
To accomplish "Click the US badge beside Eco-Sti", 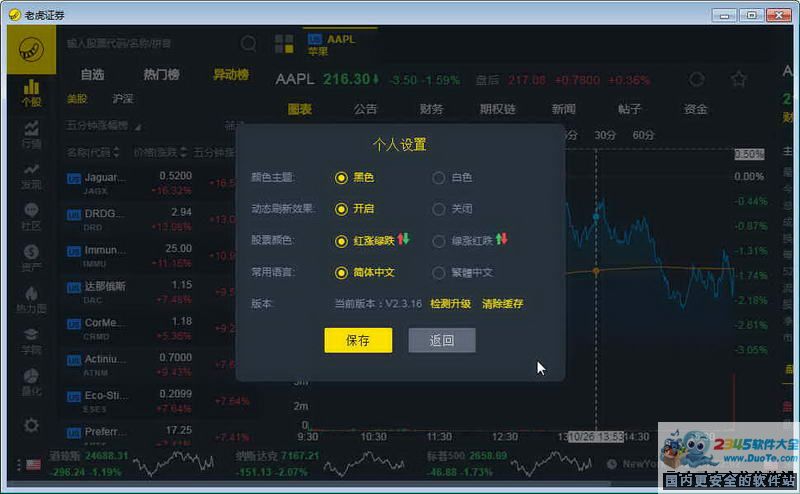I will click(x=74, y=397).
